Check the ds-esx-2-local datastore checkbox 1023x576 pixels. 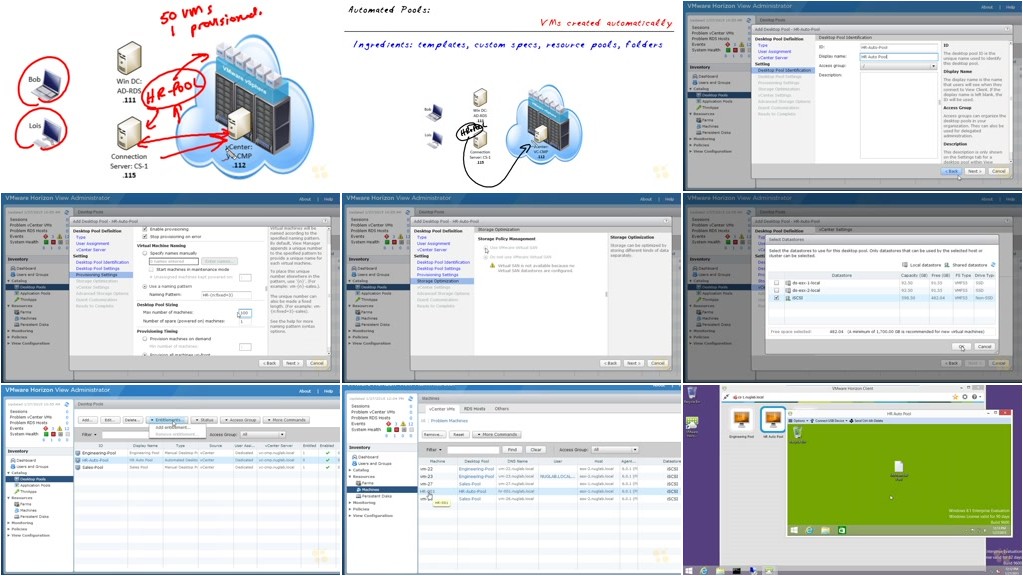pyautogui.click(x=776, y=290)
